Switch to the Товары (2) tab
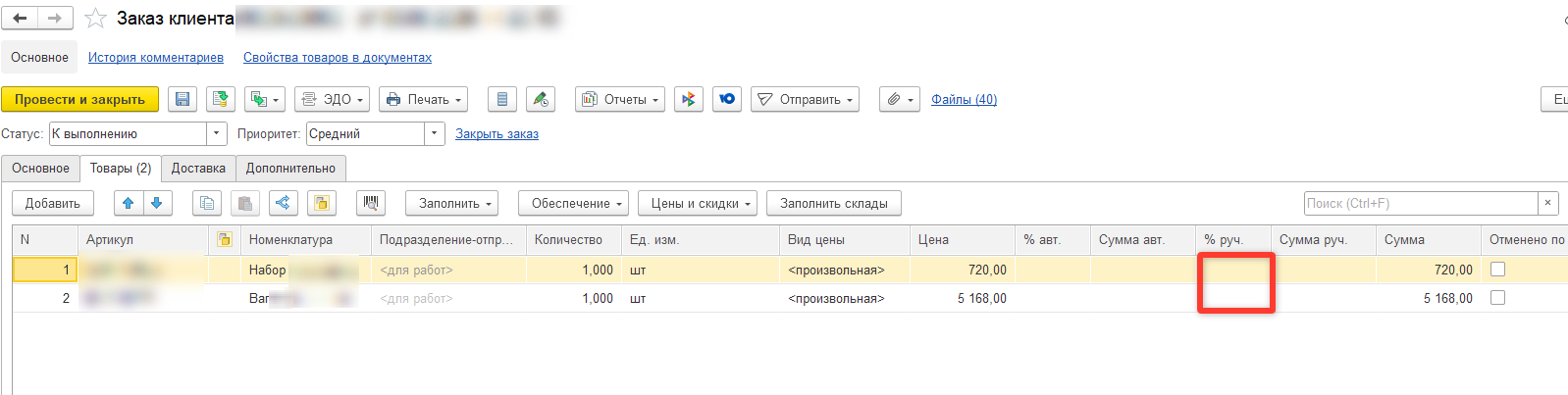The height and width of the screenshot is (395, 1568). pos(121,168)
